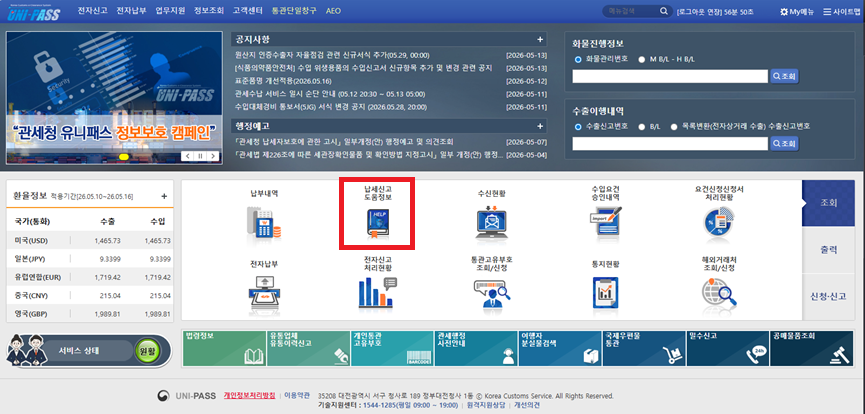
Task: Open notice 원산지 인증수출자 자율점검 관련 신규서식 추가
Action: 332,55
